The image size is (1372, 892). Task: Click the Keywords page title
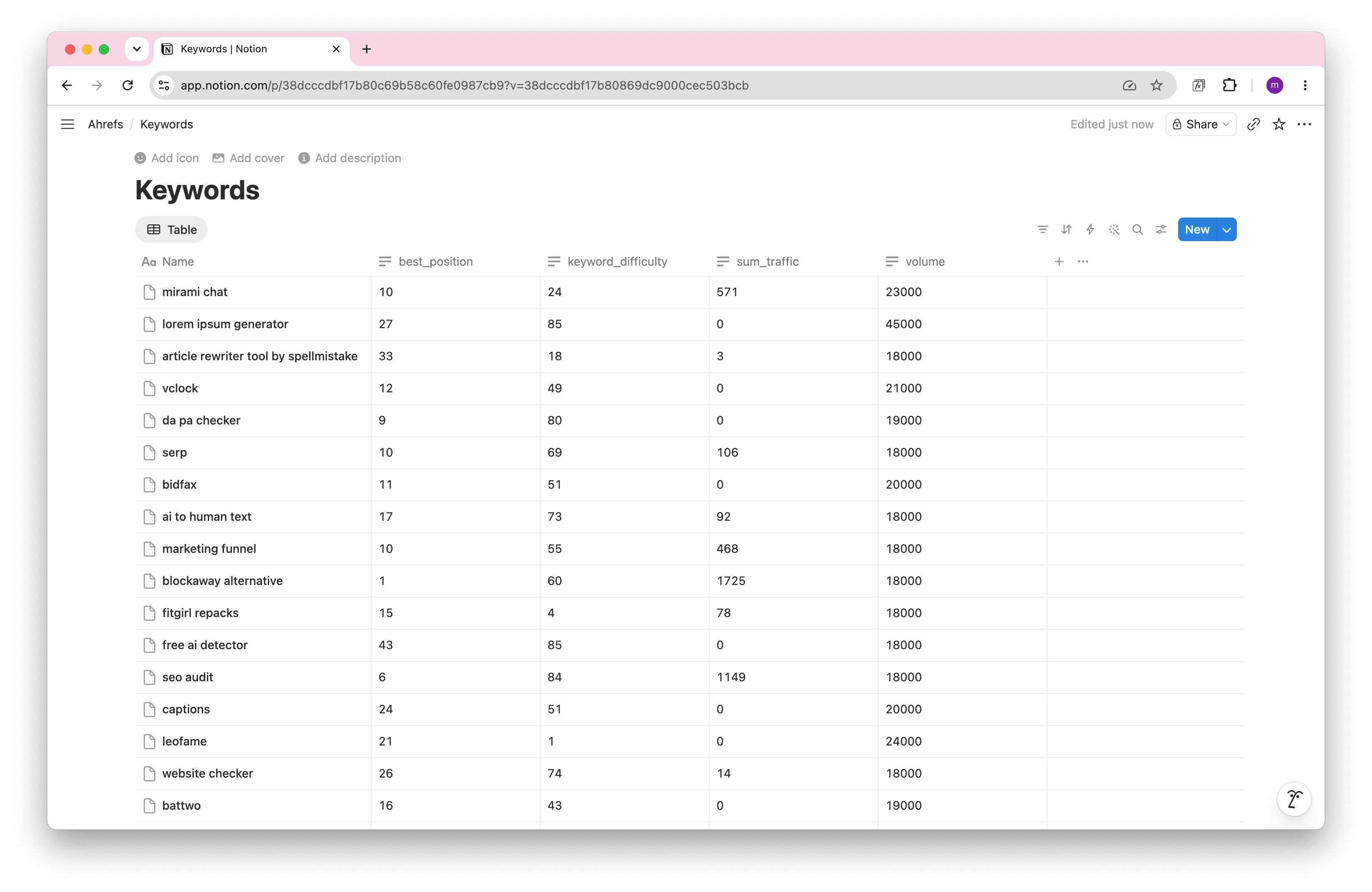point(197,190)
